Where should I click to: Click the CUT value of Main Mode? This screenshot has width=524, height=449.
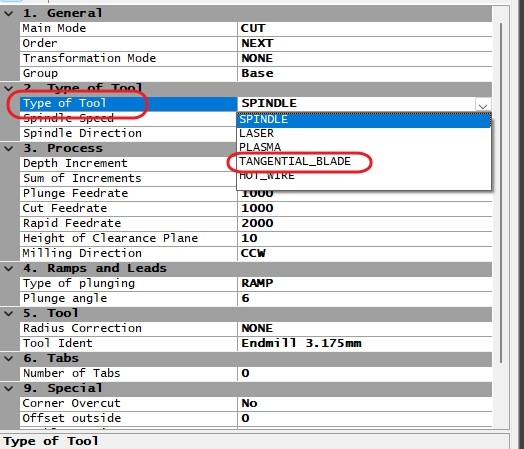coord(253,28)
